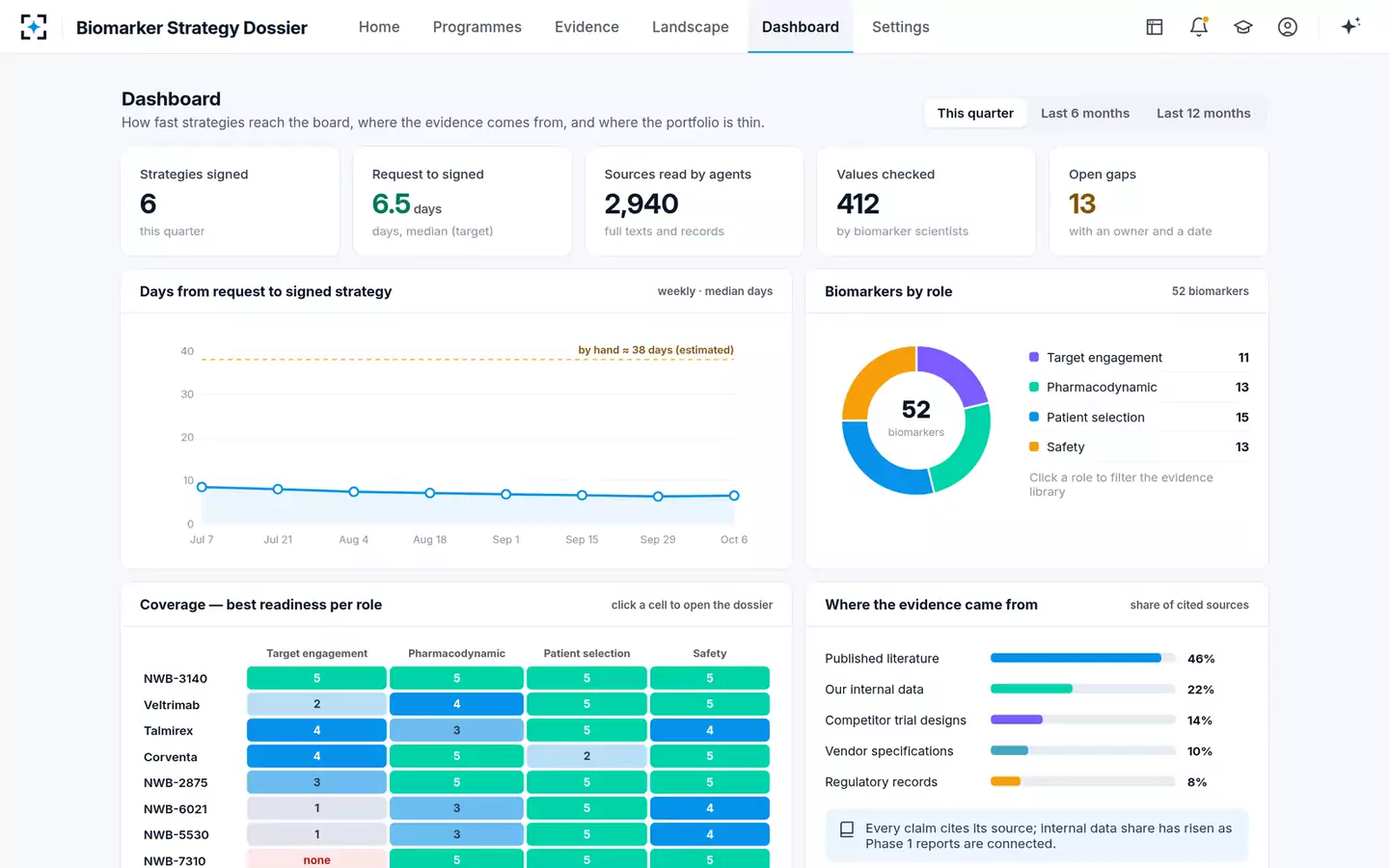
Task: Click the graduation cap learning icon
Action: (1243, 27)
